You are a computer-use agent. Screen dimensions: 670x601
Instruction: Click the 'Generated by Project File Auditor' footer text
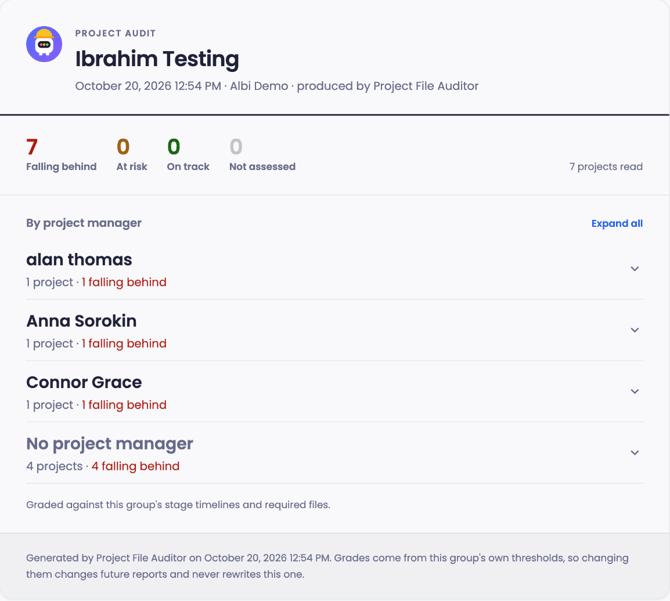click(327, 566)
